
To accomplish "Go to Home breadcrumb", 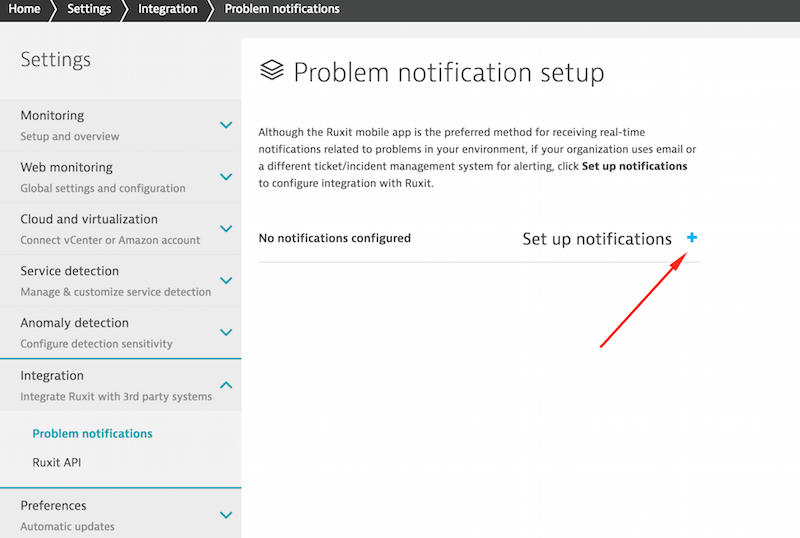I will click(x=24, y=9).
